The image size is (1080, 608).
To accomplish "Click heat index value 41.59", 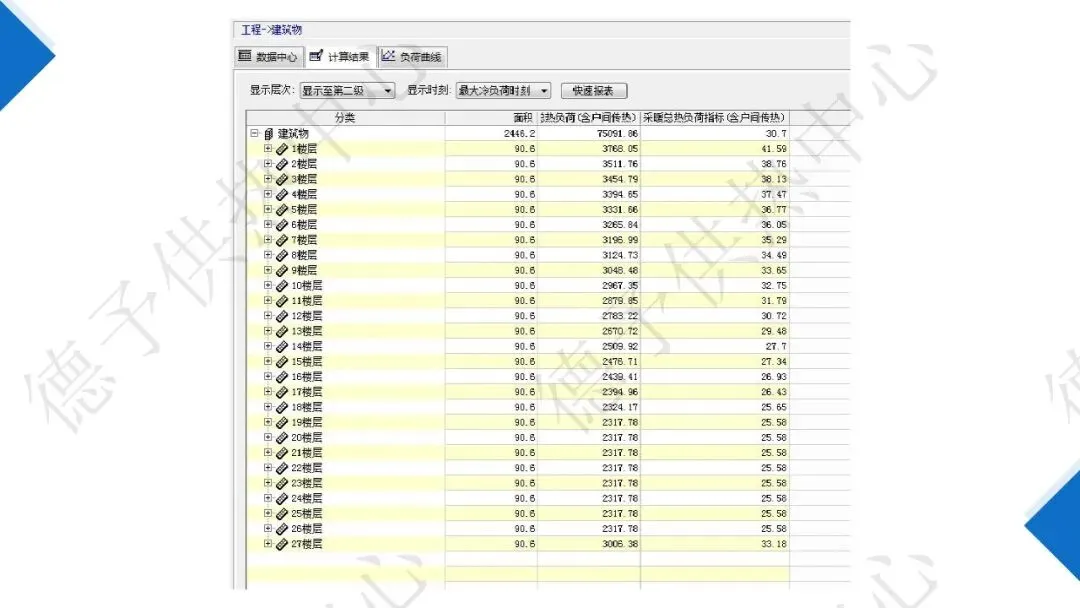I will click(773, 149).
